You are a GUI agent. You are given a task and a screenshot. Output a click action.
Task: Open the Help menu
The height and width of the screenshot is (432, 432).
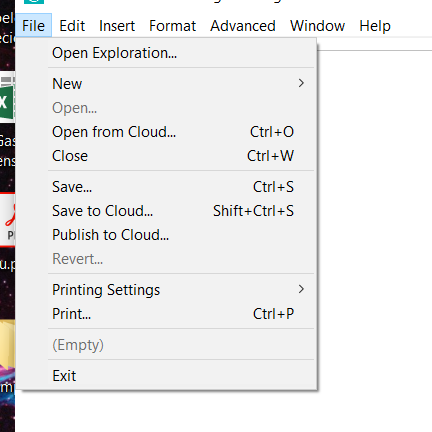pos(375,26)
